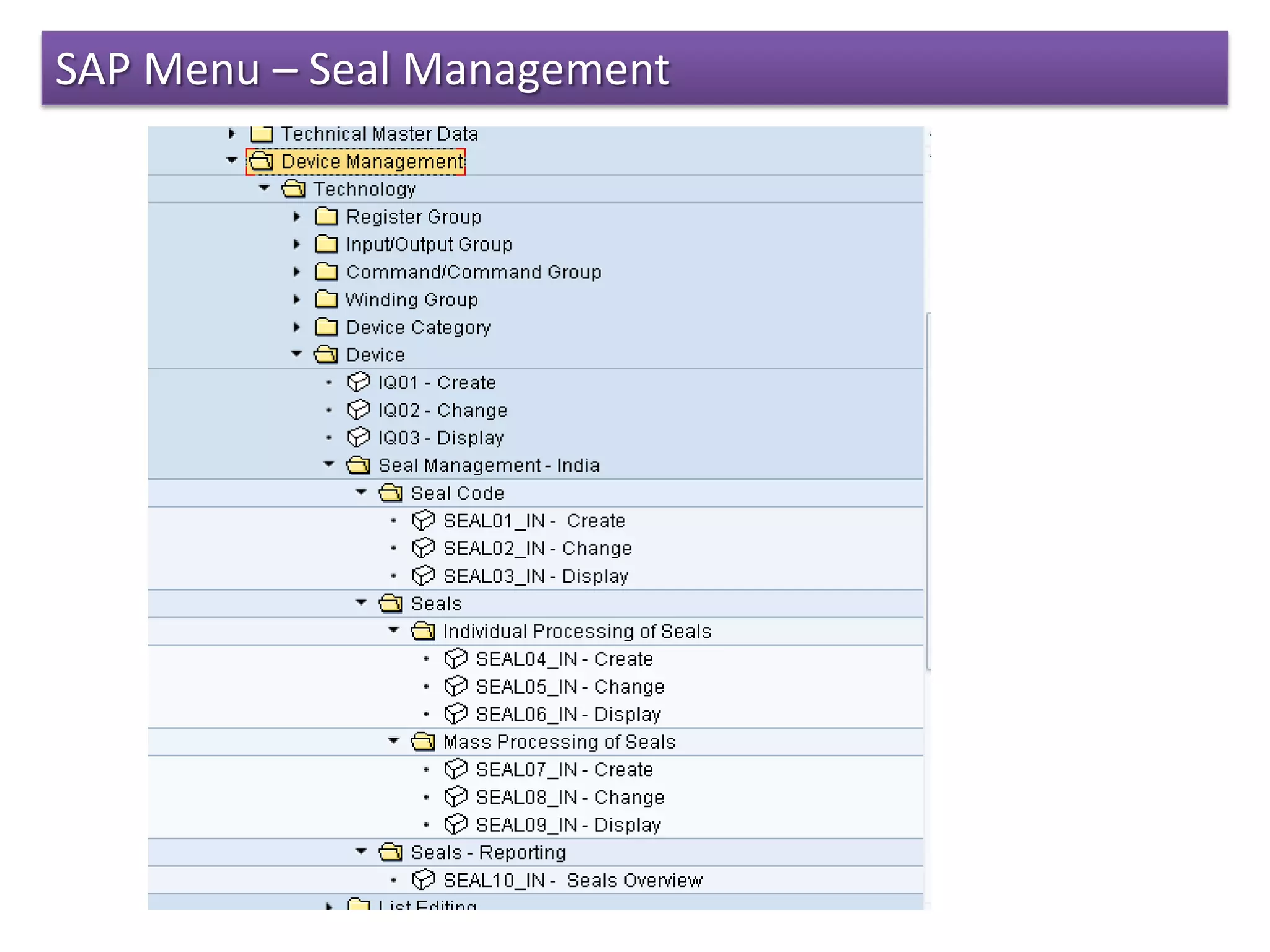This screenshot has height=952, width=1270.
Task: Click the SEAL01_IN transaction cube icon
Action: [424, 520]
